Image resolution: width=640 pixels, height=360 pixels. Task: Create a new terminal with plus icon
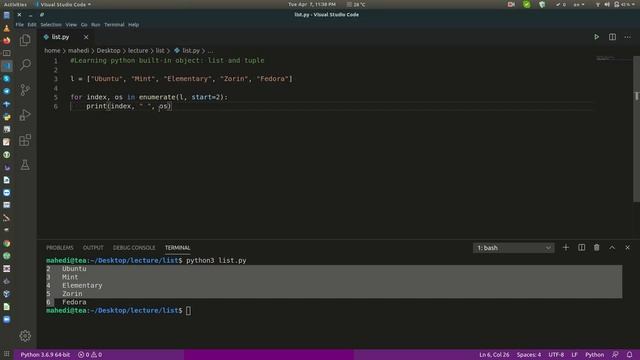click(x=566, y=247)
